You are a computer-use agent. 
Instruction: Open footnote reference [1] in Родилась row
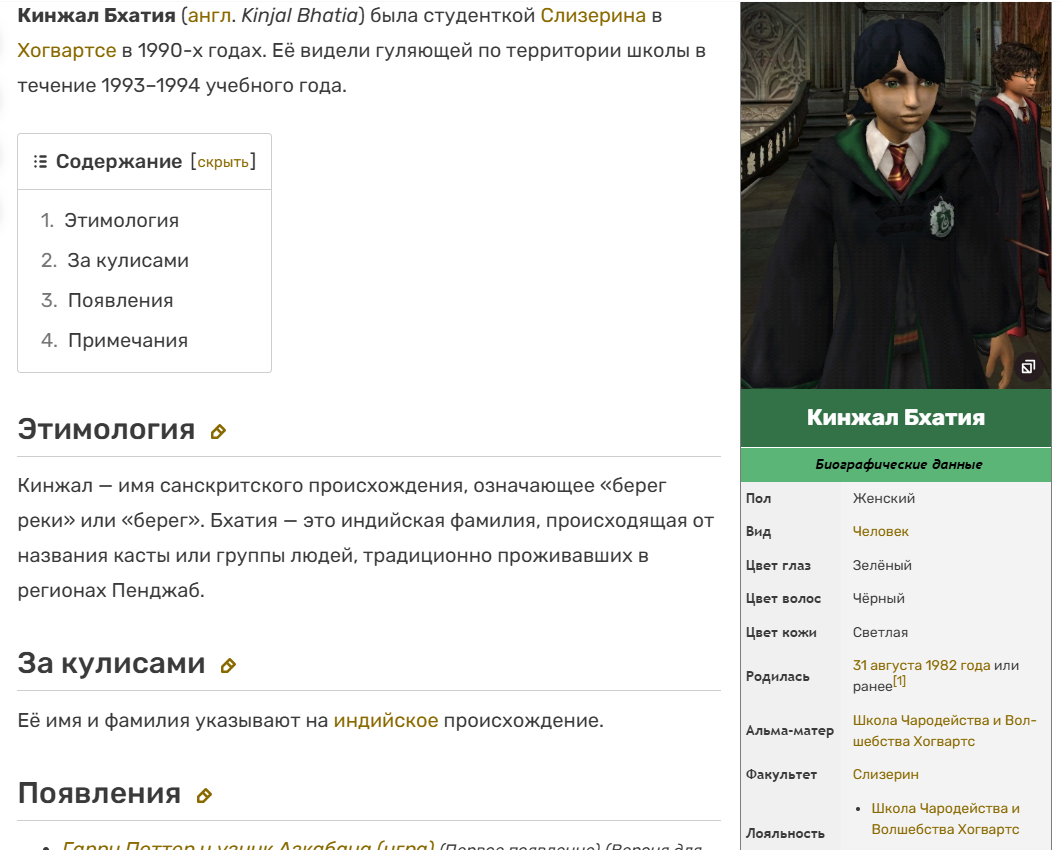pyautogui.click(x=899, y=681)
